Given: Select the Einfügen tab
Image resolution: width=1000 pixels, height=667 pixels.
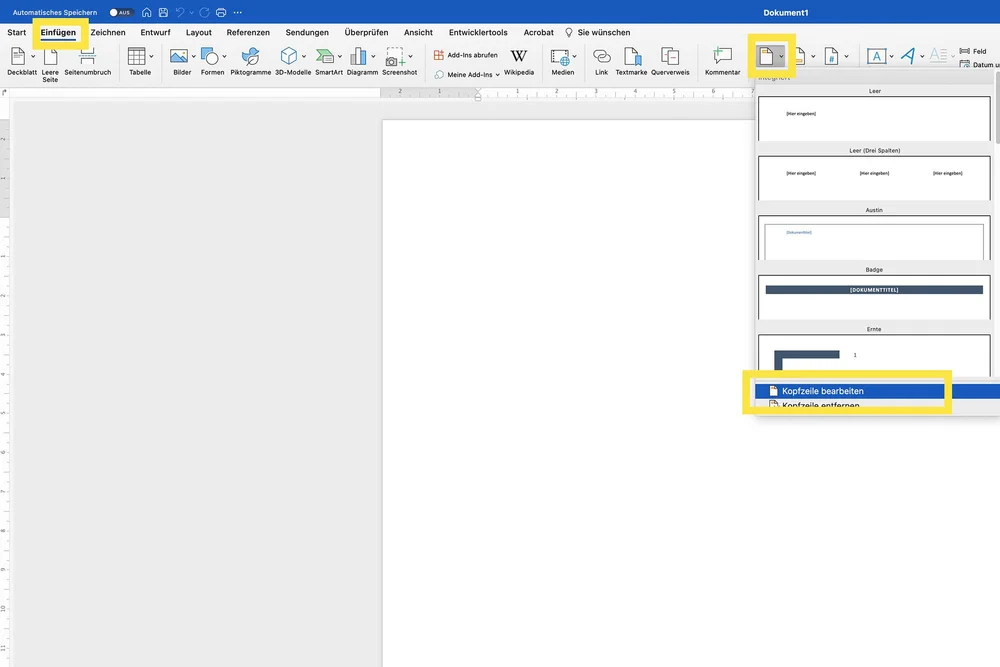Looking at the screenshot, I should point(58,33).
